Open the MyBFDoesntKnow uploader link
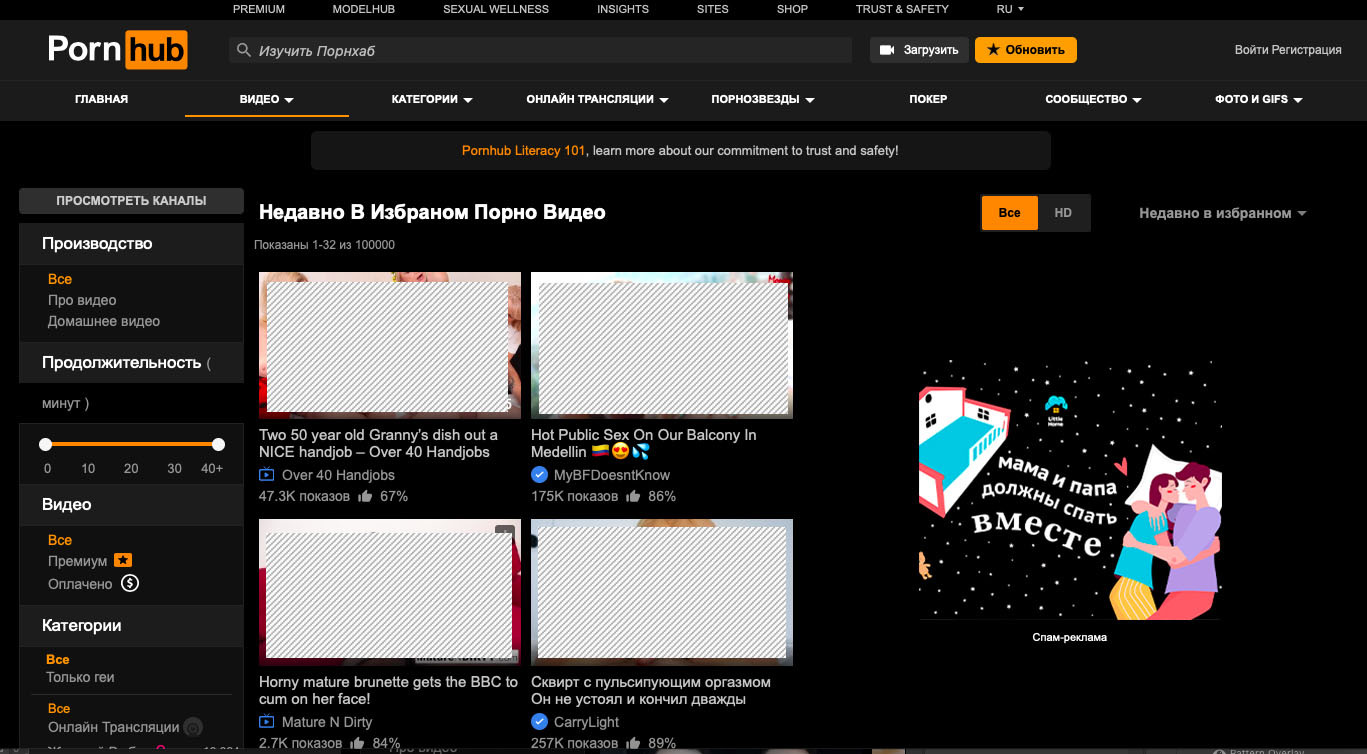Image resolution: width=1367 pixels, height=754 pixels. 612,475
